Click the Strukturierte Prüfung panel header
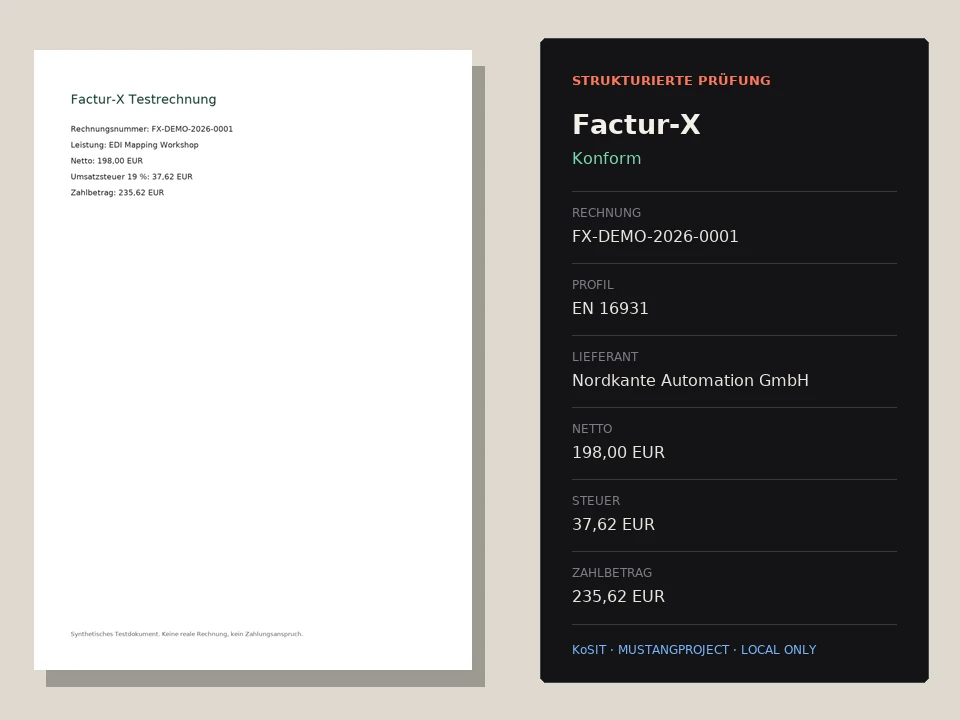960x720 pixels. pyautogui.click(x=671, y=81)
